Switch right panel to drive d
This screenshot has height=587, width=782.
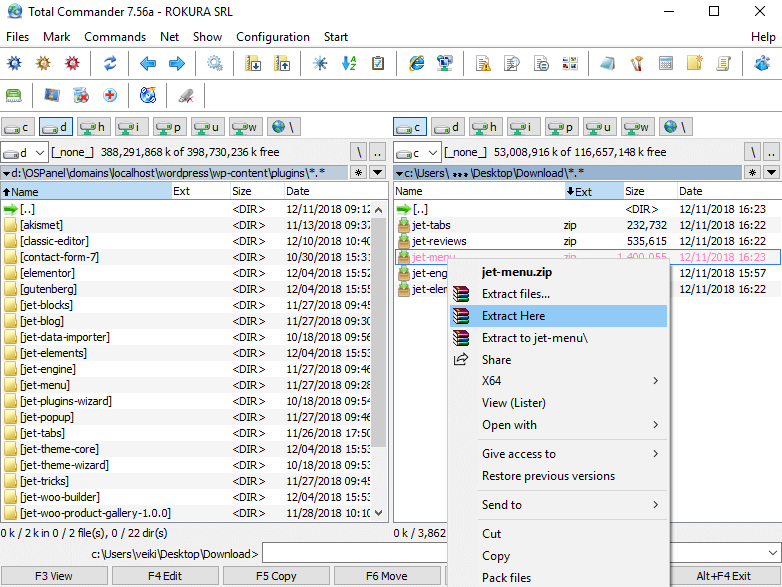(447, 127)
